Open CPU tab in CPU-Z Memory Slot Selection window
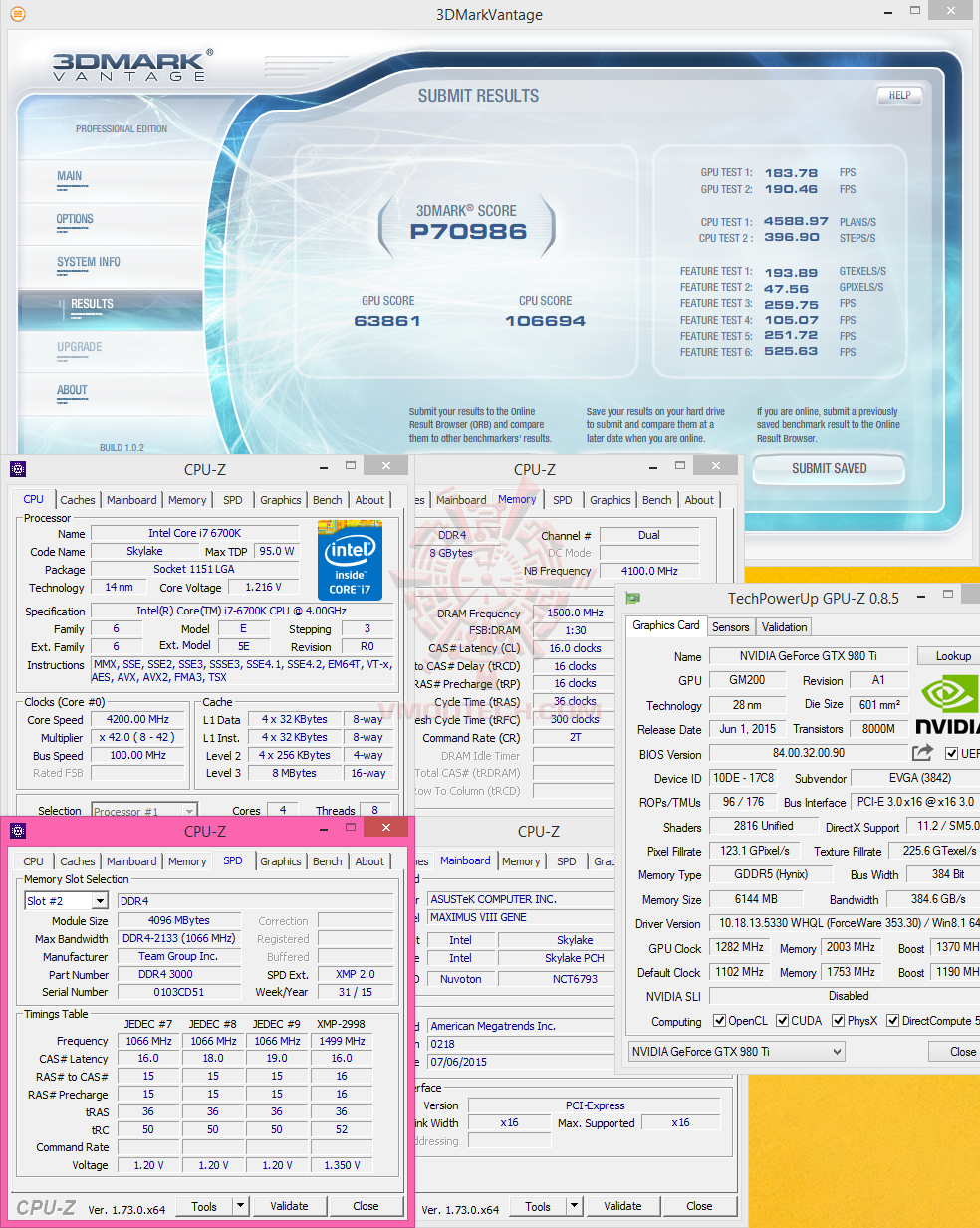The image size is (980, 1228). 33,861
